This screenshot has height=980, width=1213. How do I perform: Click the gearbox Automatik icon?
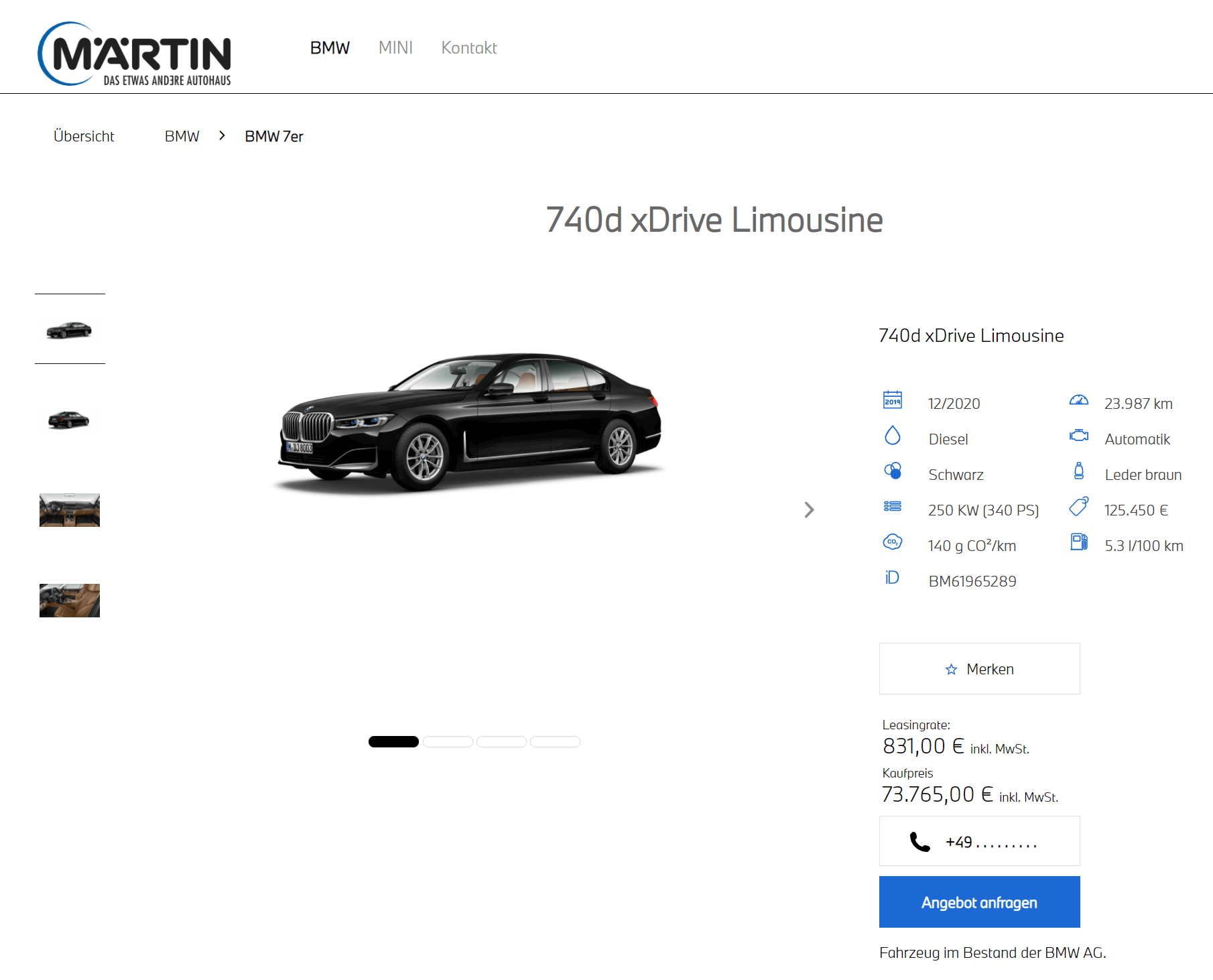click(x=1079, y=436)
